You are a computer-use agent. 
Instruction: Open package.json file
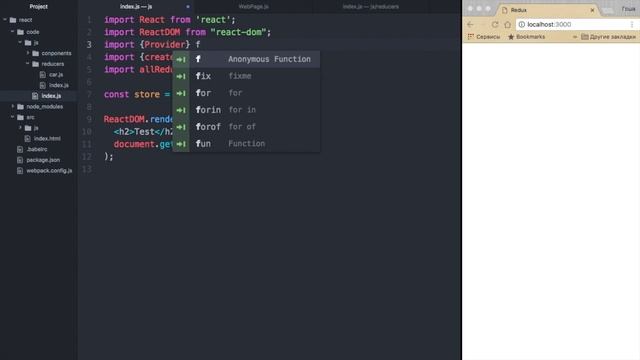43,160
